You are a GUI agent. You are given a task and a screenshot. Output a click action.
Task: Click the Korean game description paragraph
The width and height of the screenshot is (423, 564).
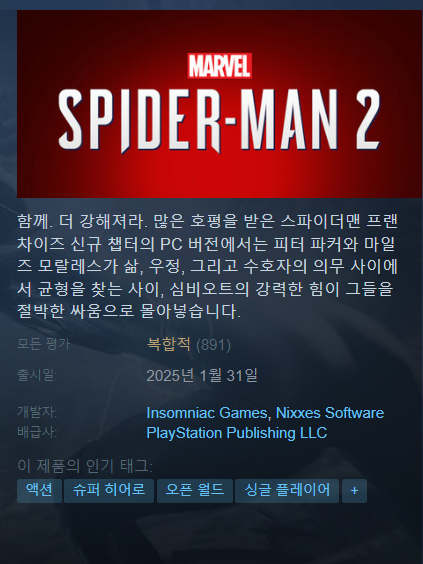207,266
